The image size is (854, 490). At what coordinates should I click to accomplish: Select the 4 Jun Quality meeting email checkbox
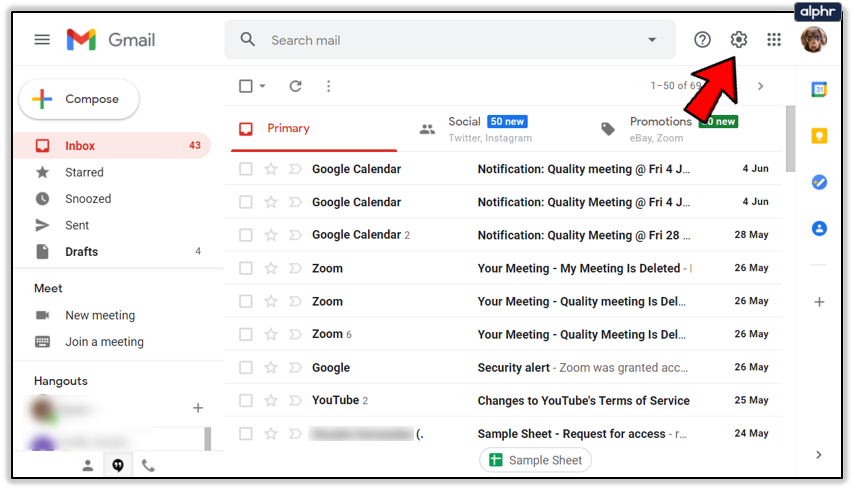pyautogui.click(x=246, y=169)
